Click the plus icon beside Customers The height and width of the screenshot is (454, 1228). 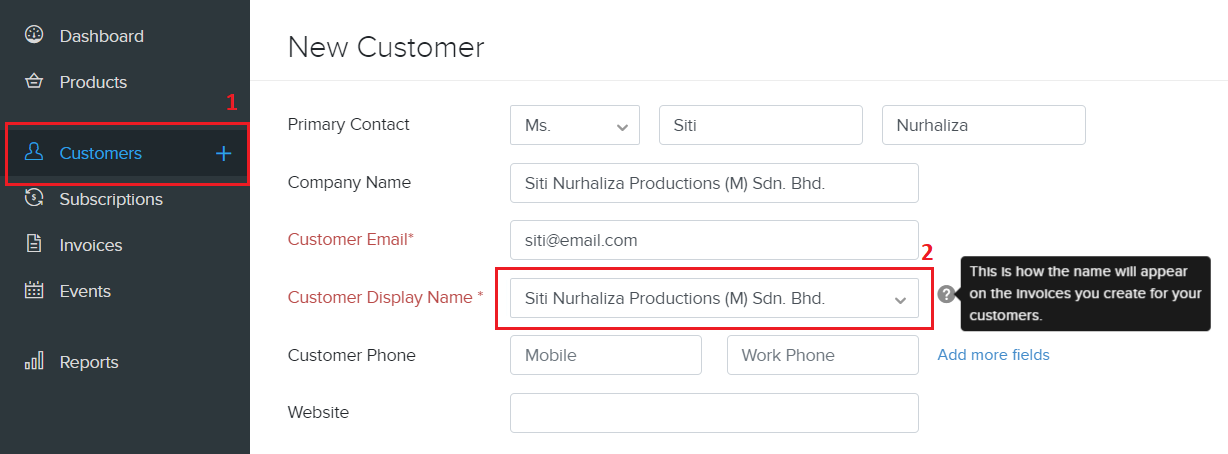(x=223, y=153)
